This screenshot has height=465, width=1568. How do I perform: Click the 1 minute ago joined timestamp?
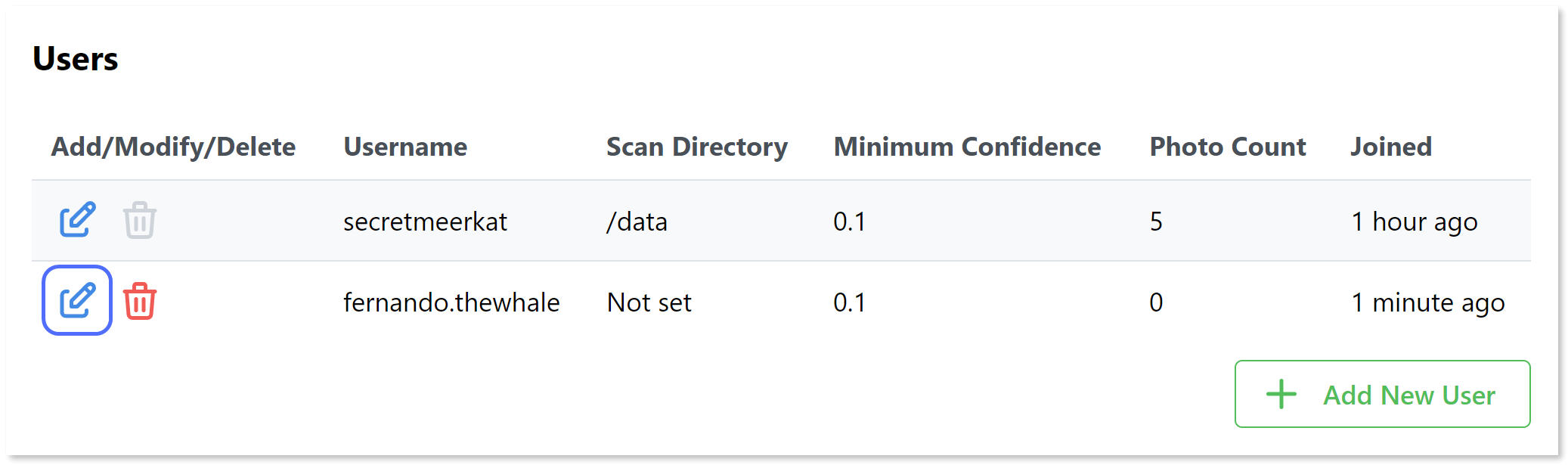1427,302
